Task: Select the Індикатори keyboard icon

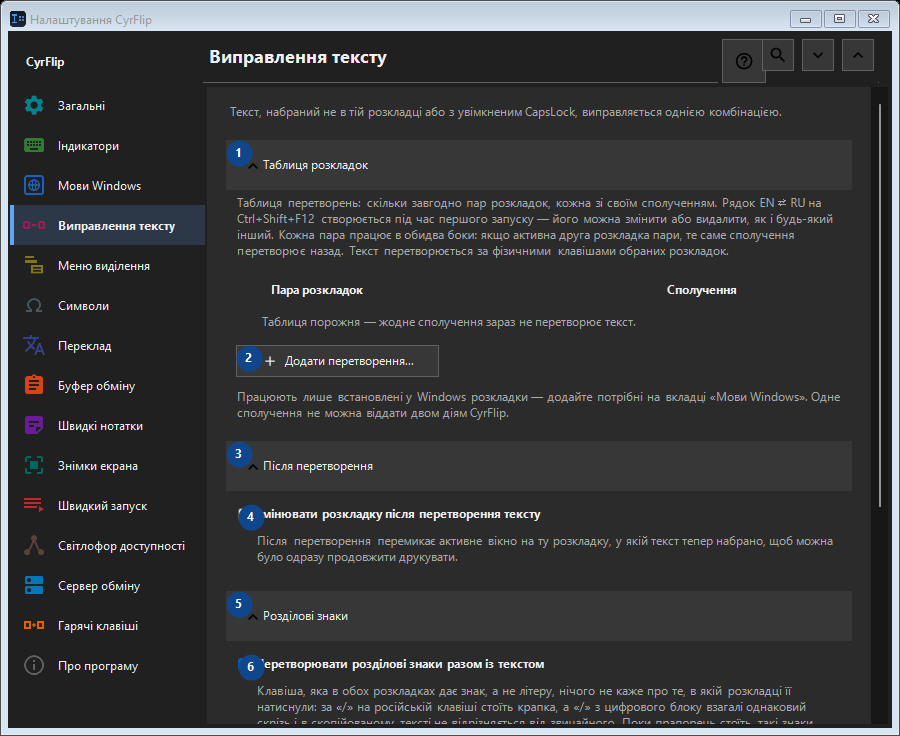Action: click(34, 146)
